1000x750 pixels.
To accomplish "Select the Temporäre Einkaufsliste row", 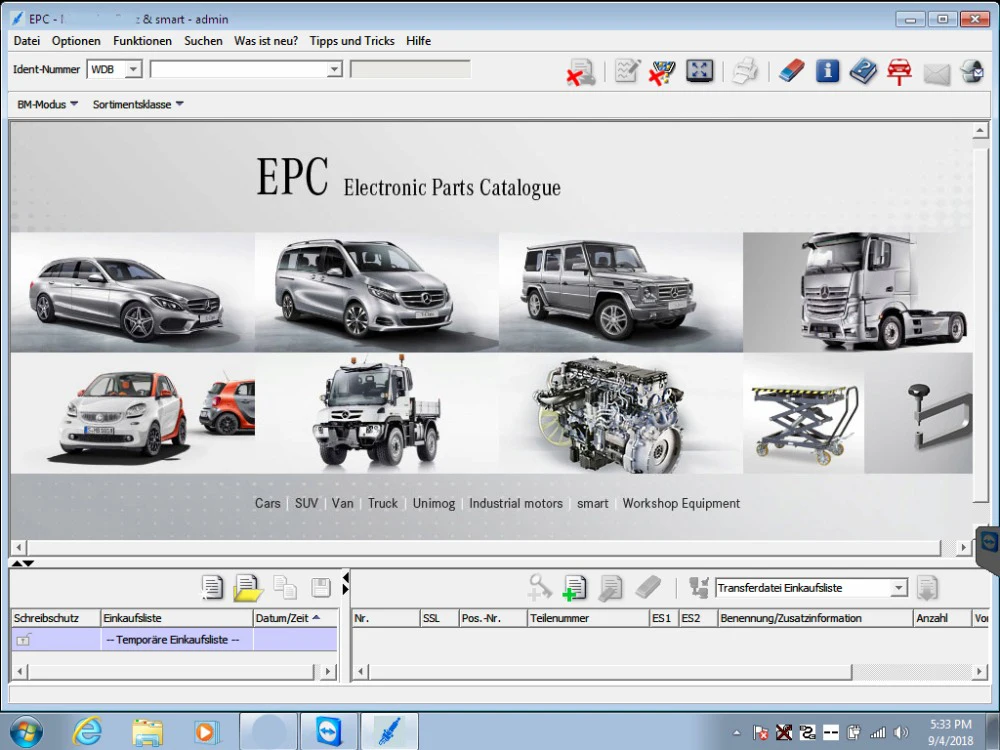I will tap(174, 639).
